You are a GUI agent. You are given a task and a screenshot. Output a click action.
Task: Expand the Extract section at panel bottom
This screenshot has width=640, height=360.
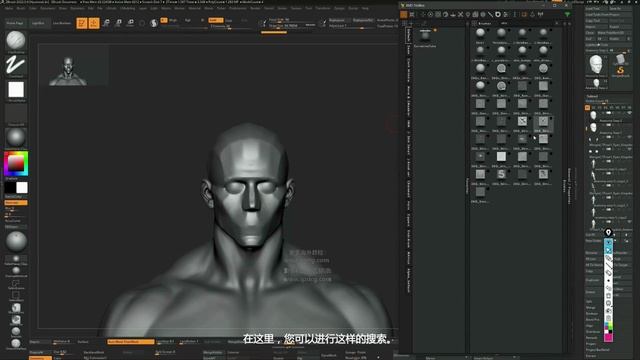point(591,356)
